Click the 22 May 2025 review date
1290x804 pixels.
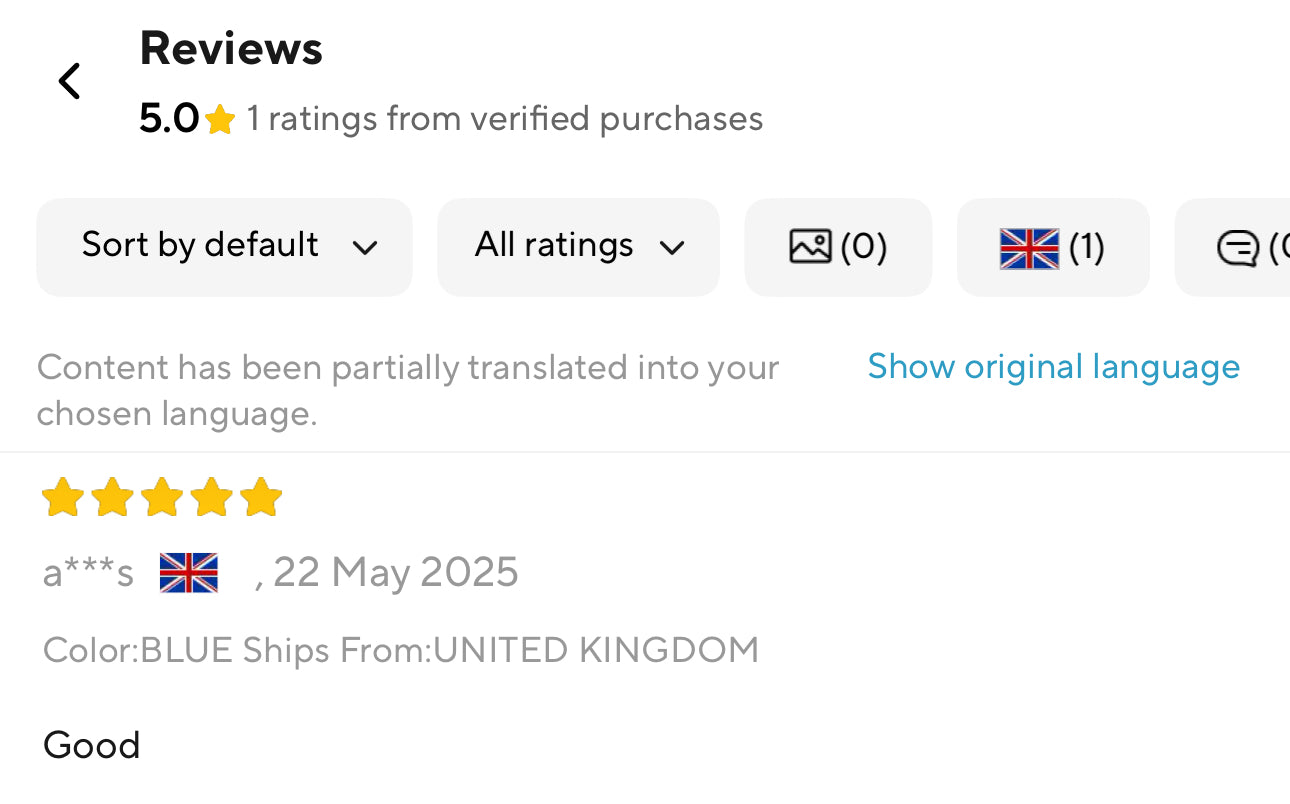395,573
